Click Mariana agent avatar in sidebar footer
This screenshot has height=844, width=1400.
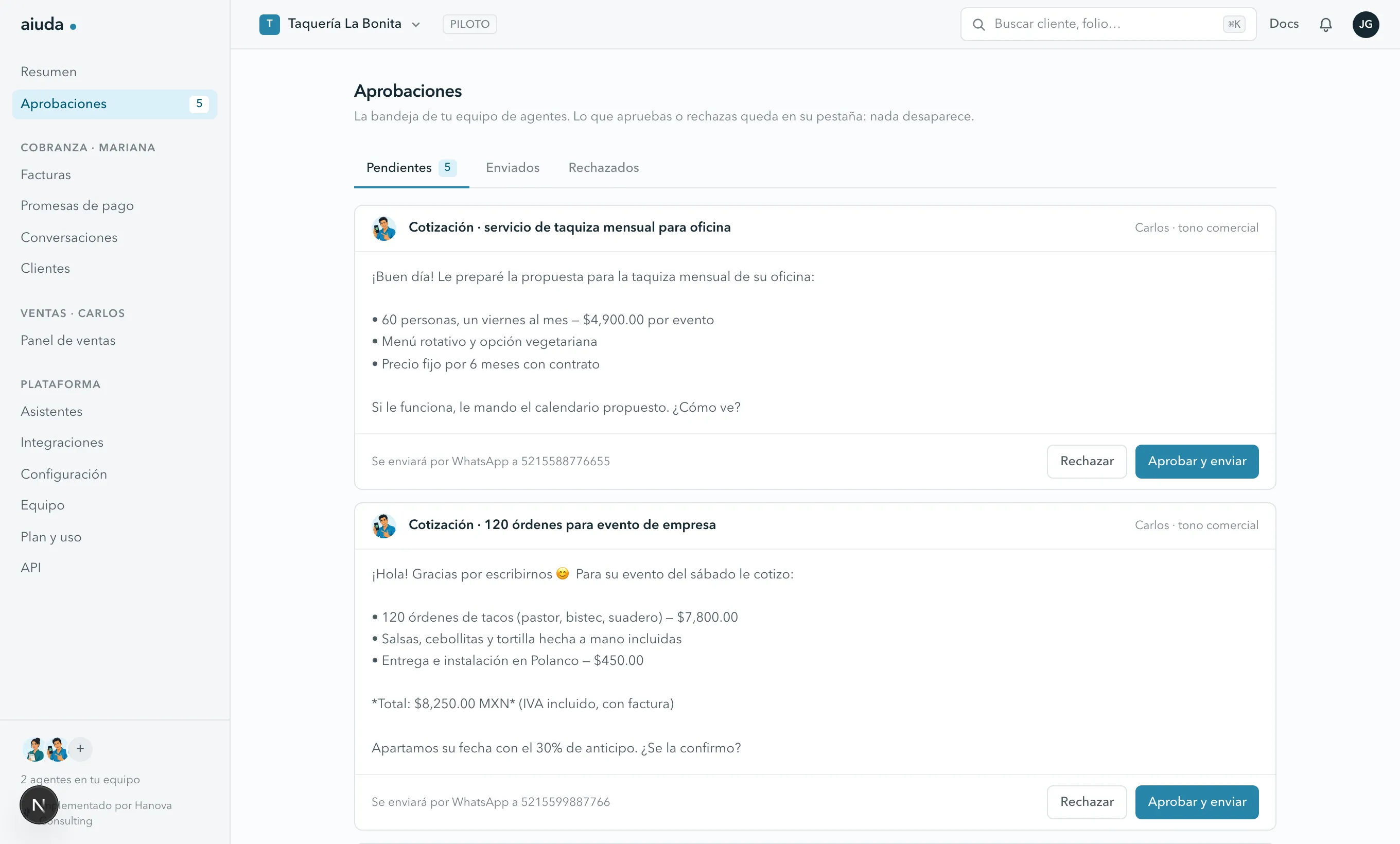34,749
